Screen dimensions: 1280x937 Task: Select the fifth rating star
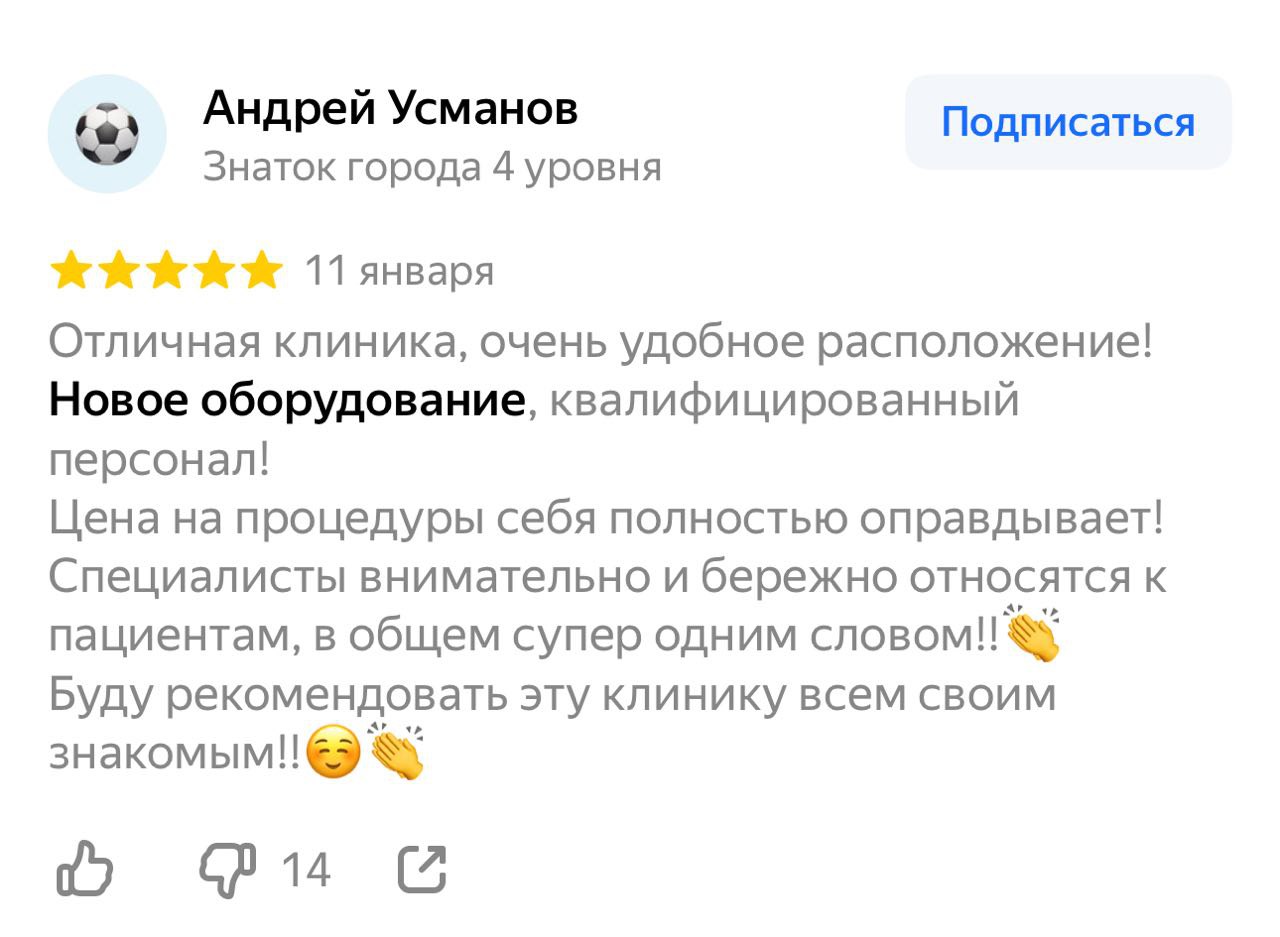point(262,271)
